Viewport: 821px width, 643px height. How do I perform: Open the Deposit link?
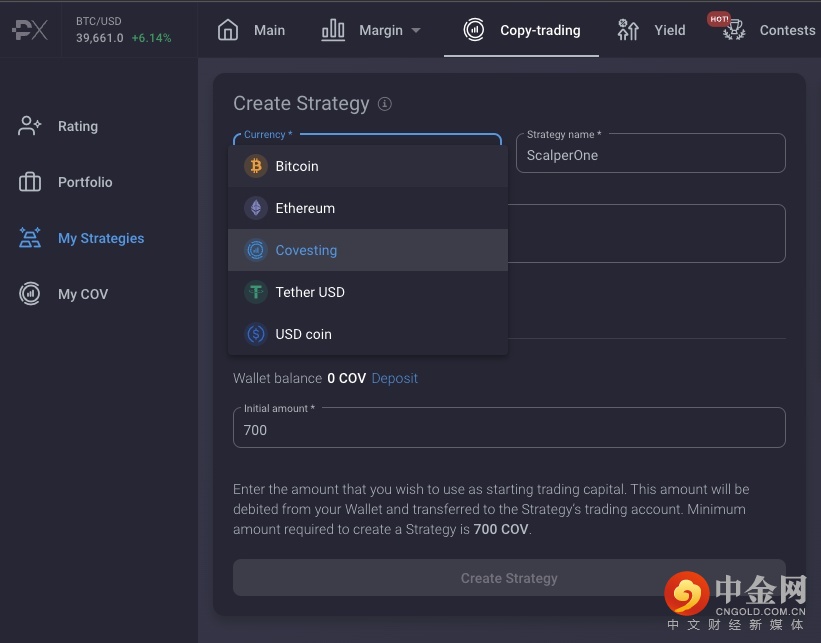point(394,378)
